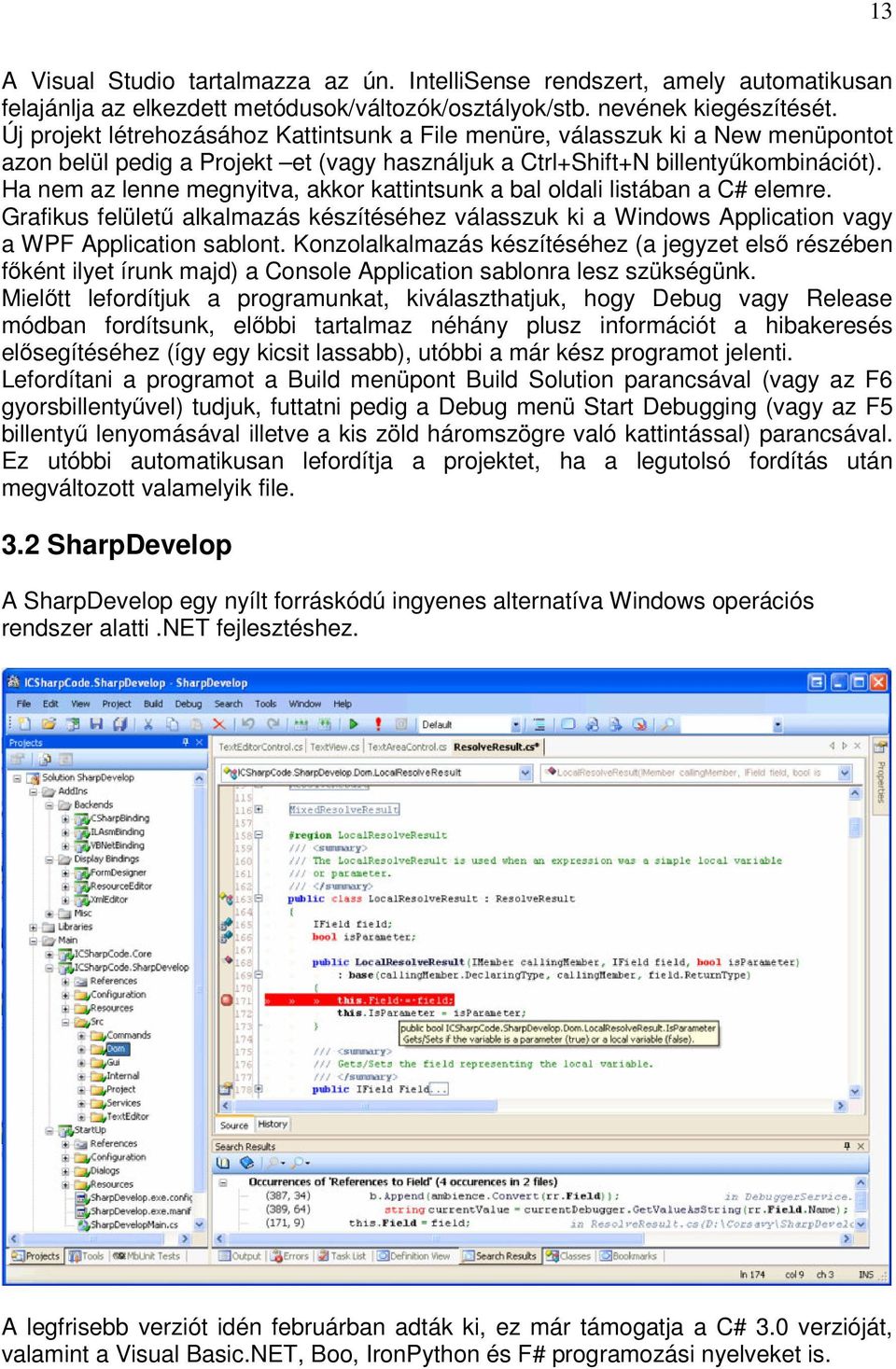Click the first book icon in Search Results toolbar

223,1164
